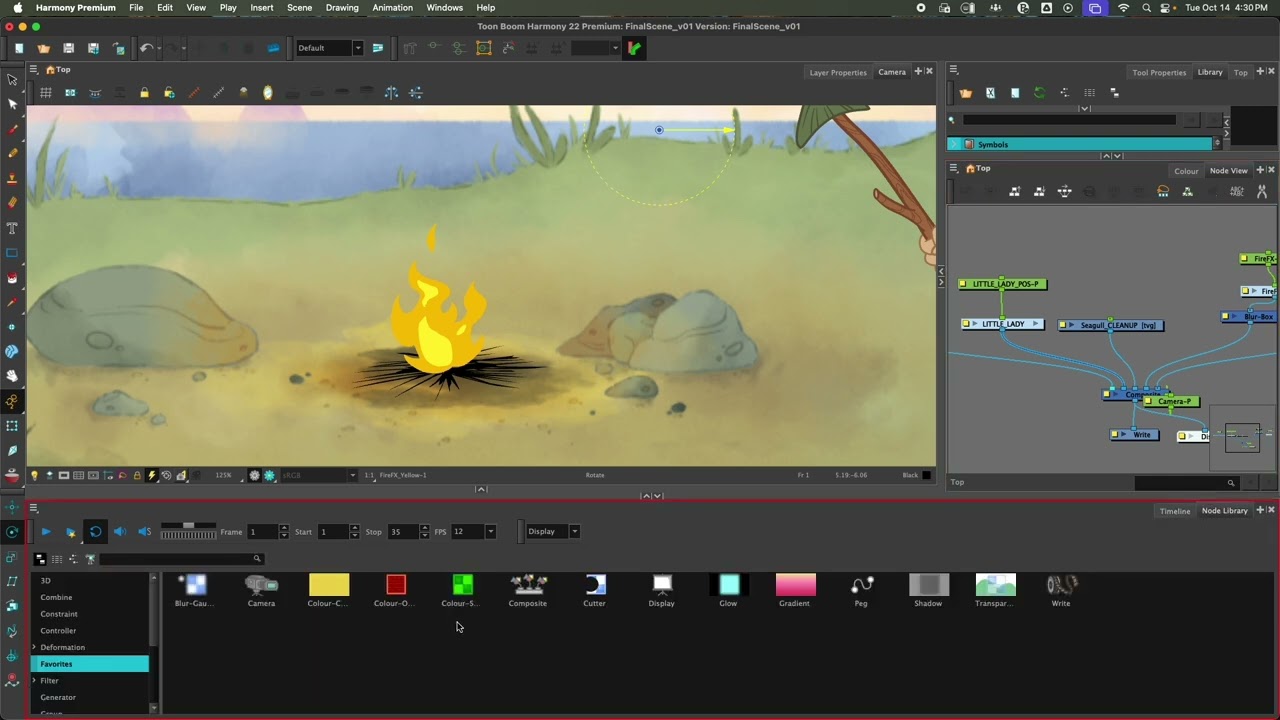Expand the Symbols library folder
1280x720 pixels.
click(x=954, y=144)
